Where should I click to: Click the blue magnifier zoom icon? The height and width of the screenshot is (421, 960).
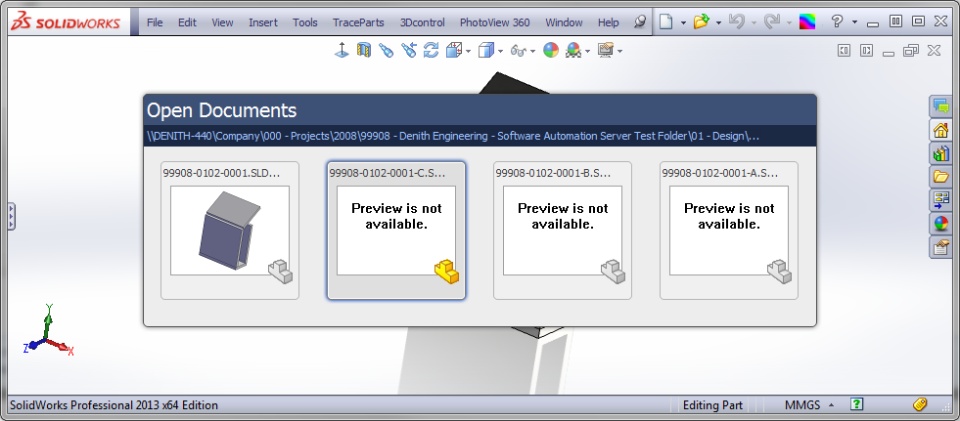coord(386,50)
